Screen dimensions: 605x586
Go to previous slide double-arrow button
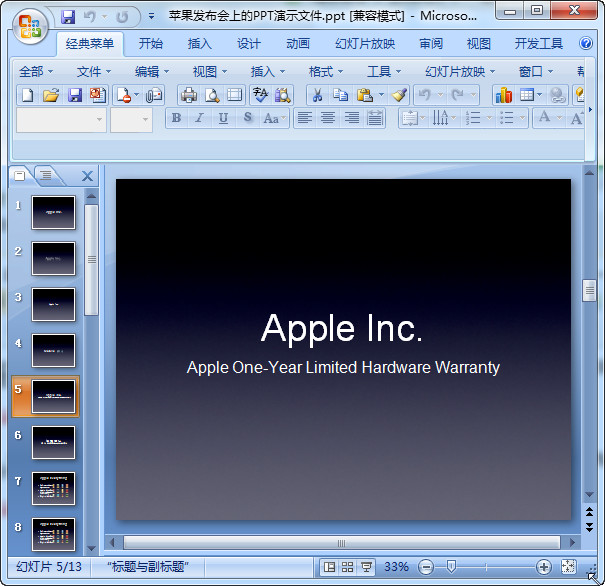click(589, 512)
